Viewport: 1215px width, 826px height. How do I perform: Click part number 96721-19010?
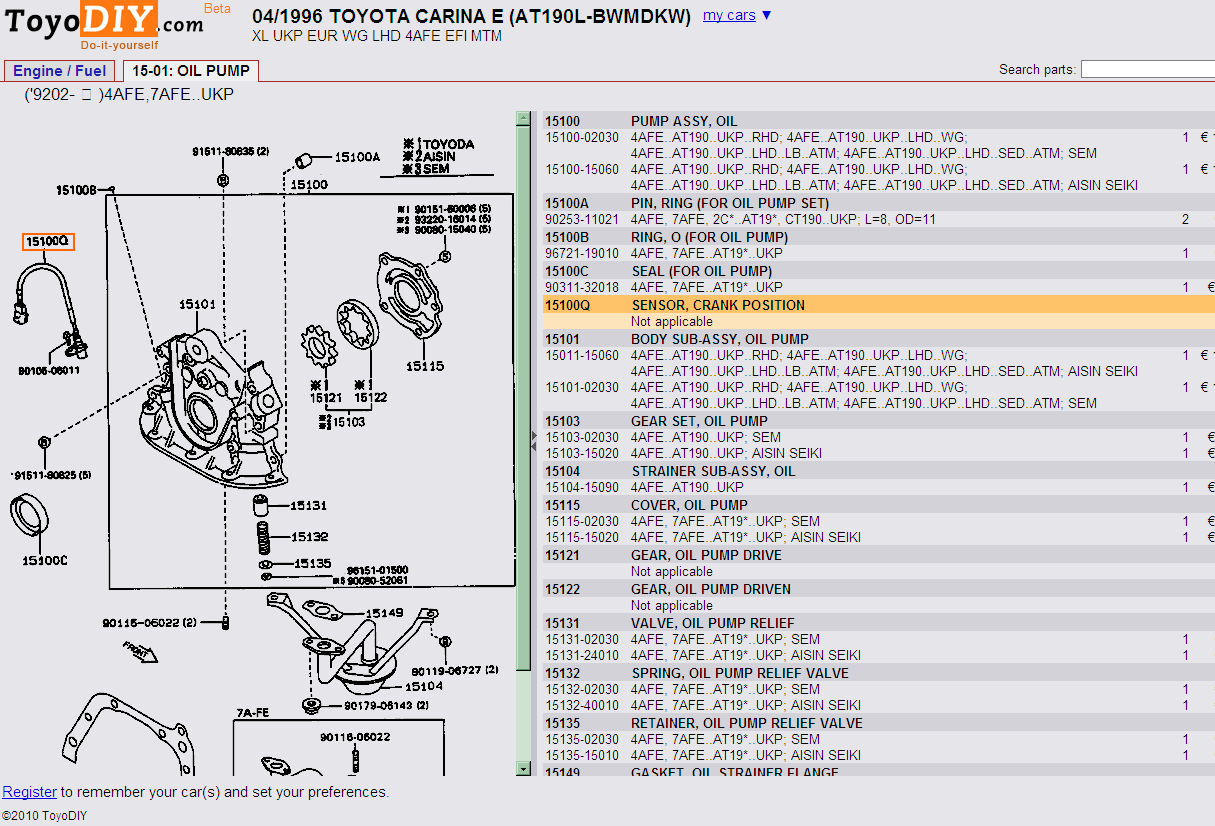(x=581, y=253)
